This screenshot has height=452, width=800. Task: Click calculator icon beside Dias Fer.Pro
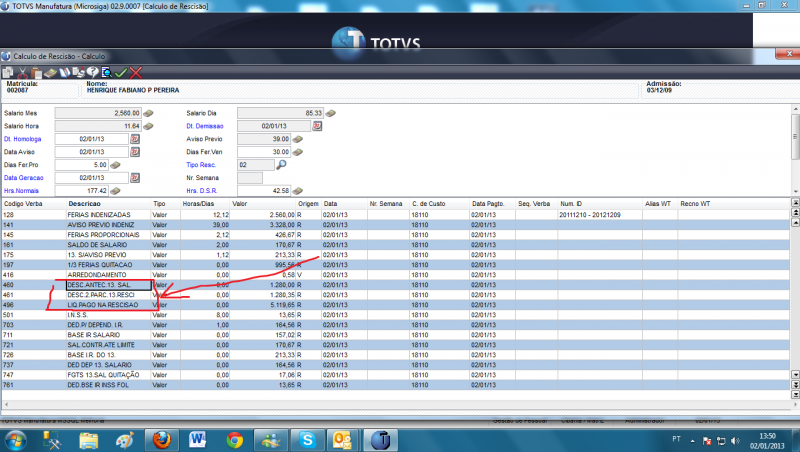click(x=115, y=165)
